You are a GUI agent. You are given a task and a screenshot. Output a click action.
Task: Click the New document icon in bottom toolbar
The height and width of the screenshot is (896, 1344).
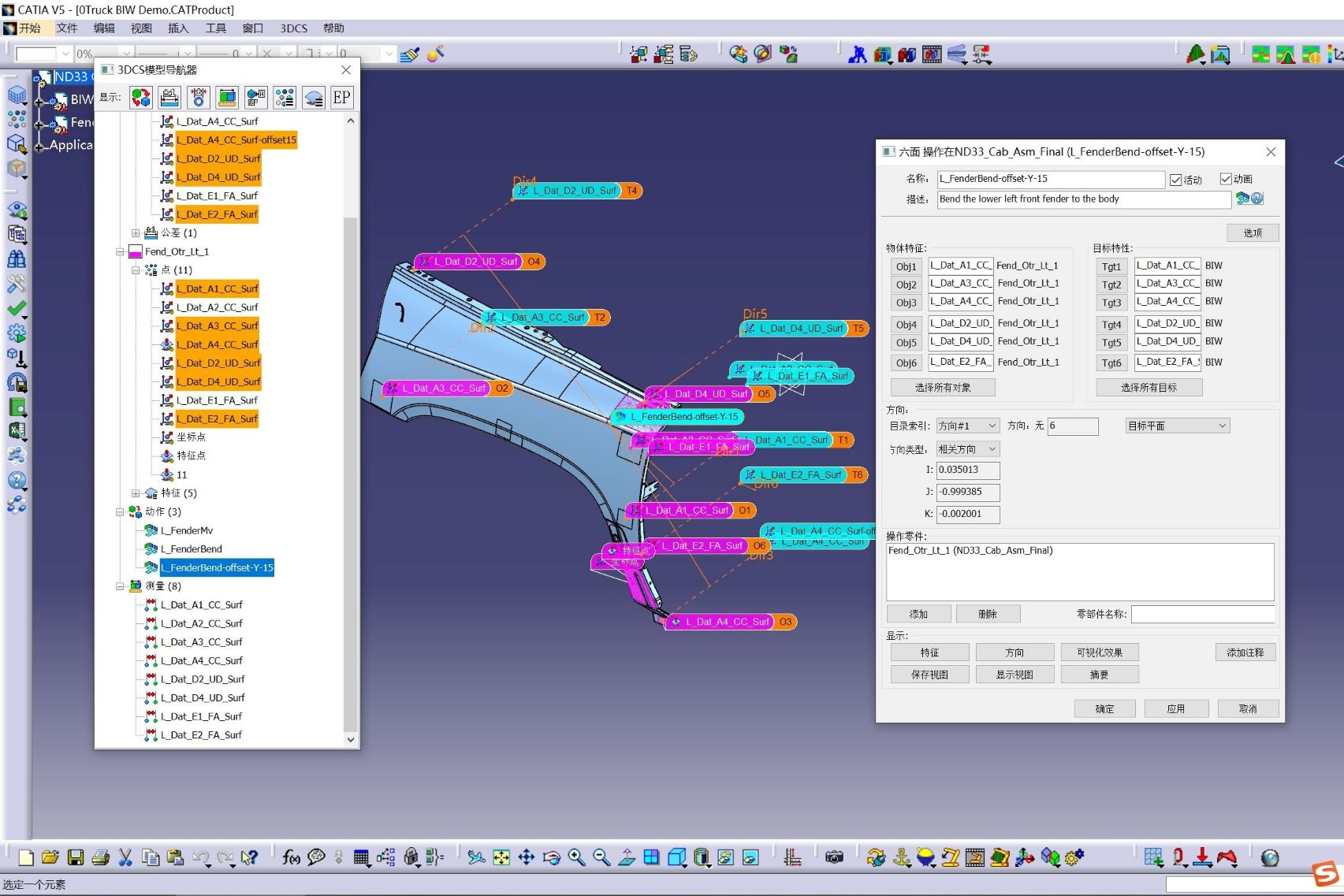26,857
